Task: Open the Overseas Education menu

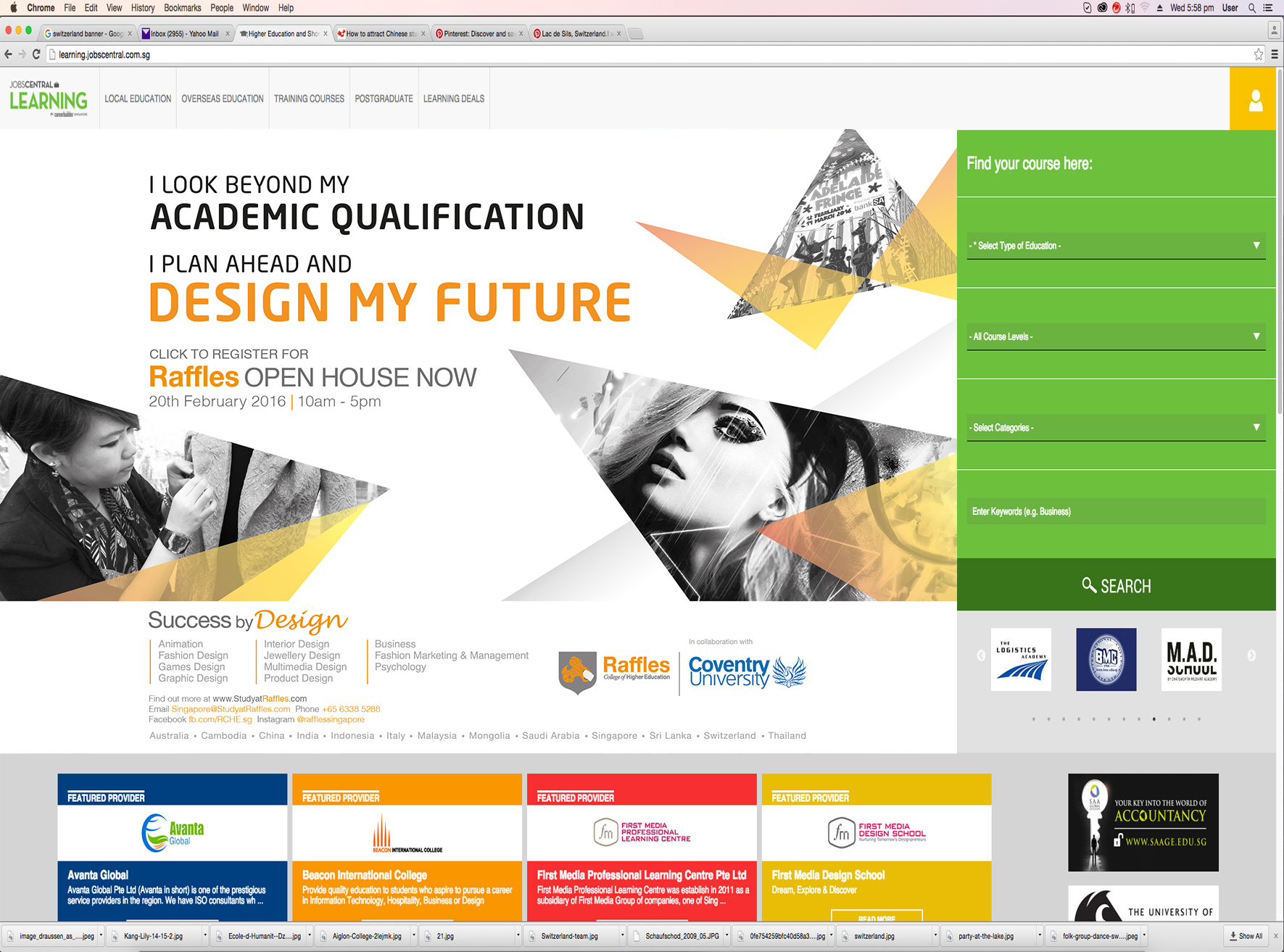Action: (223, 99)
